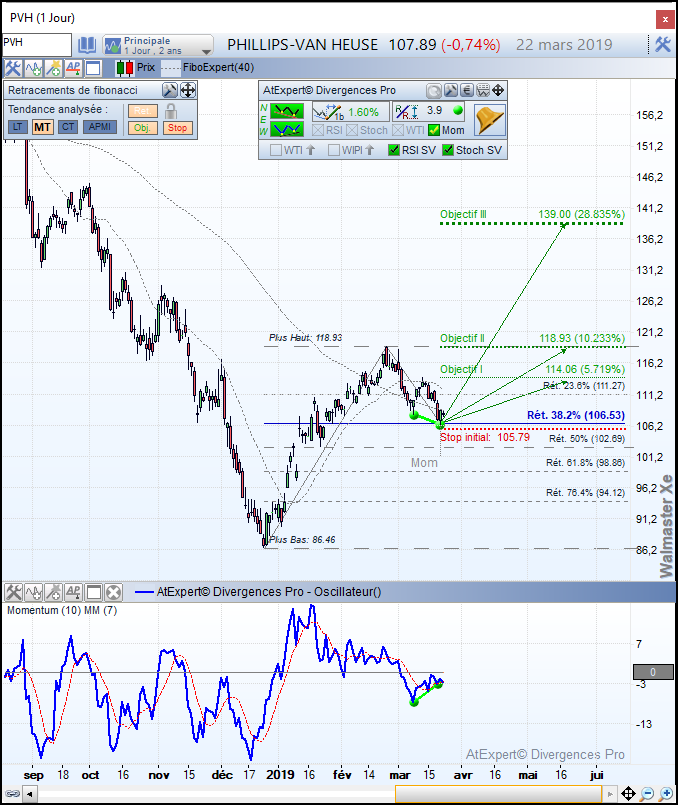Toggle the Ret. retracement button

pyautogui.click(x=143, y=111)
